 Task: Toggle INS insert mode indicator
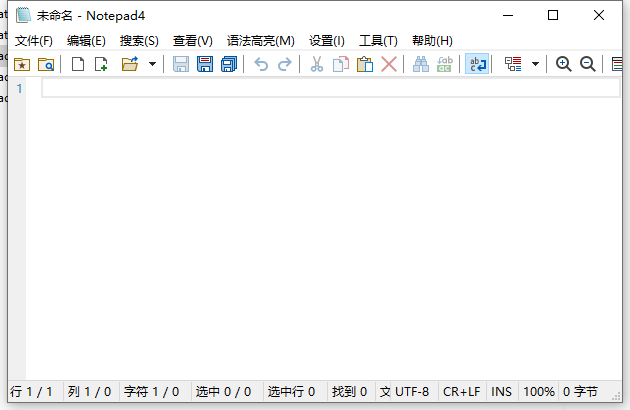(501, 392)
